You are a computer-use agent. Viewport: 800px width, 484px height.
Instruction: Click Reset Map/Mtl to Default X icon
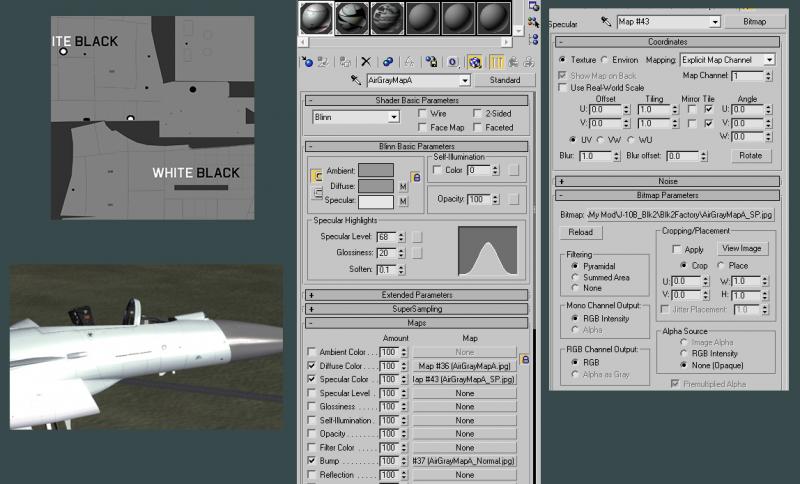click(x=366, y=62)
